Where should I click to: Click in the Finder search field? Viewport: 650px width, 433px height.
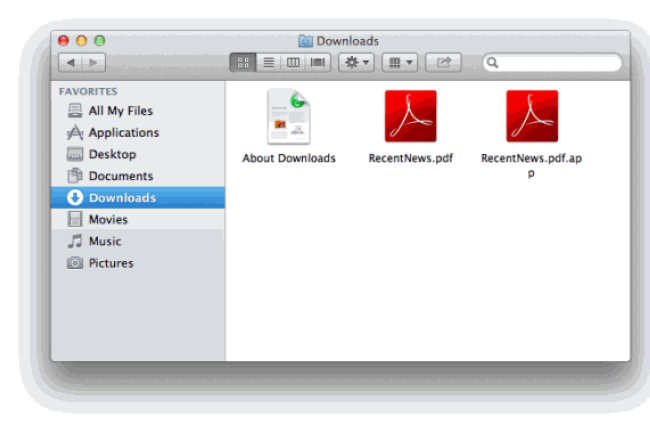pyautogui.click(x=555, y=63)
